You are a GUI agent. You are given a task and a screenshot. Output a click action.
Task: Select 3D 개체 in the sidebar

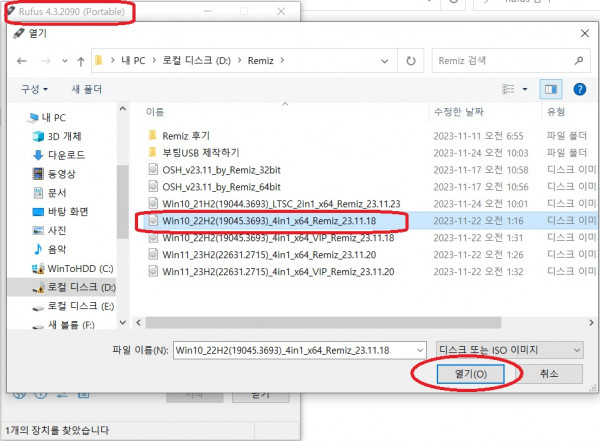click(x=57, y=136)
